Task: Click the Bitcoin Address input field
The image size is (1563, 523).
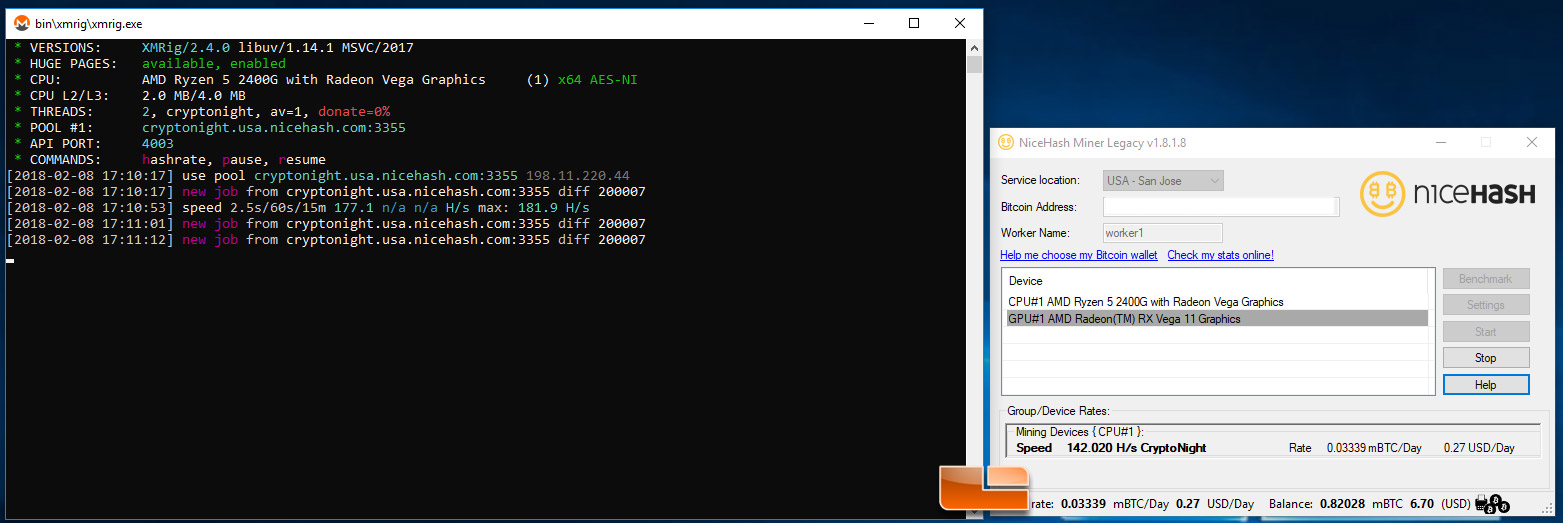Action: (1220, 207)
